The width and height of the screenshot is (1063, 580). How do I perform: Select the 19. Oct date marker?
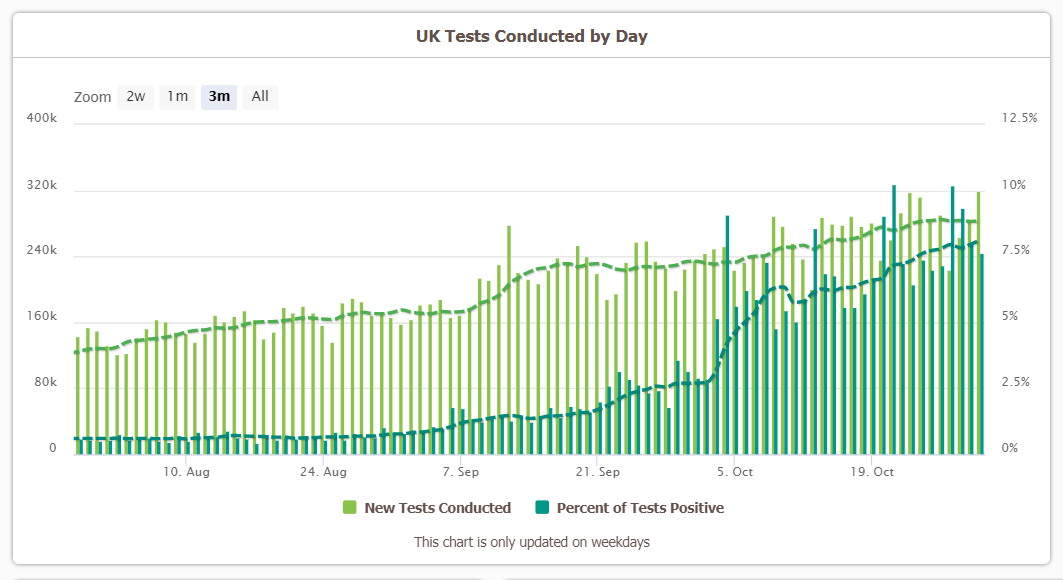point(873,470)
